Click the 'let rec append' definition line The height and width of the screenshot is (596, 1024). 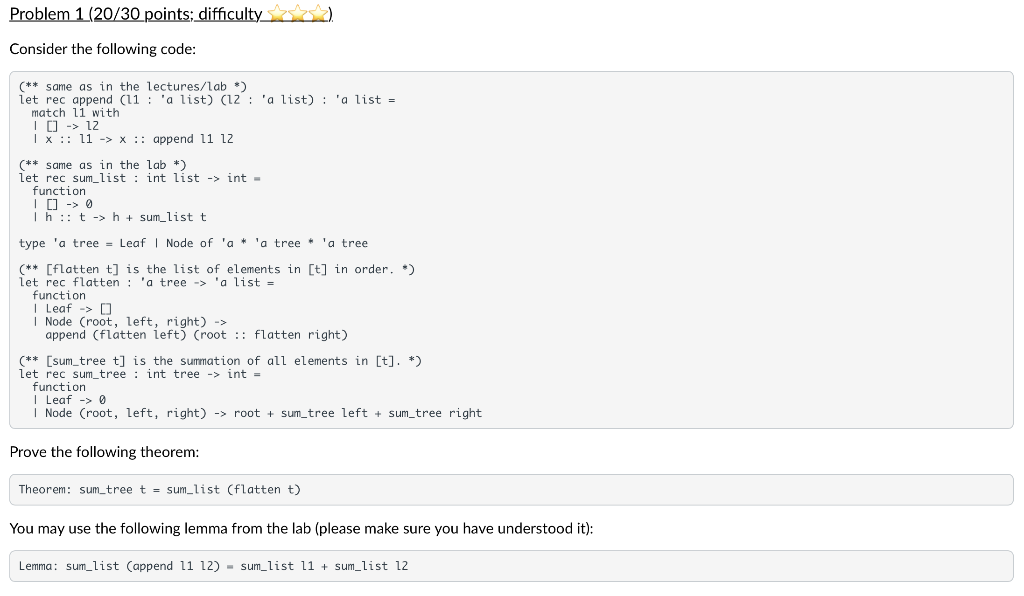tap(207, 100)
